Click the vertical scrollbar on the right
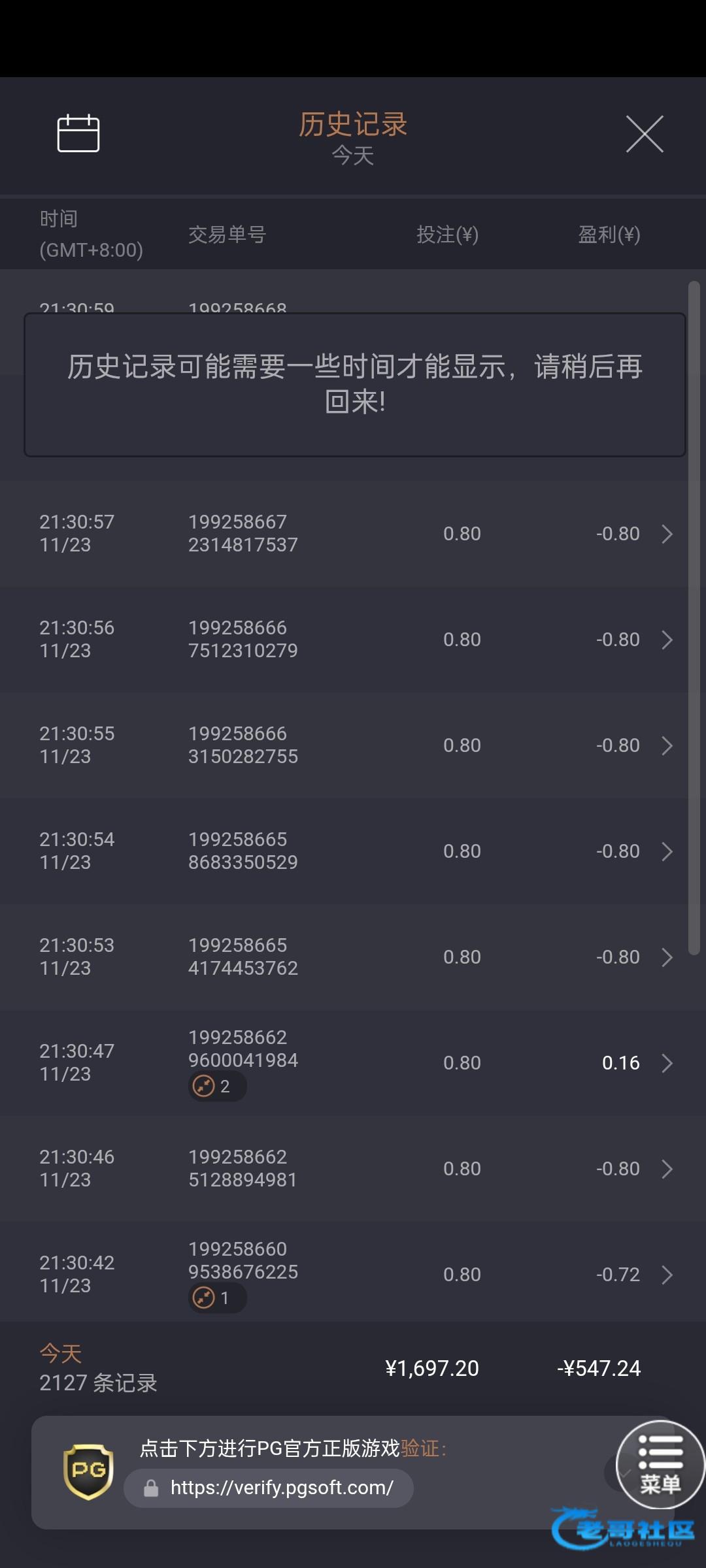 click(x=694, y=617)
